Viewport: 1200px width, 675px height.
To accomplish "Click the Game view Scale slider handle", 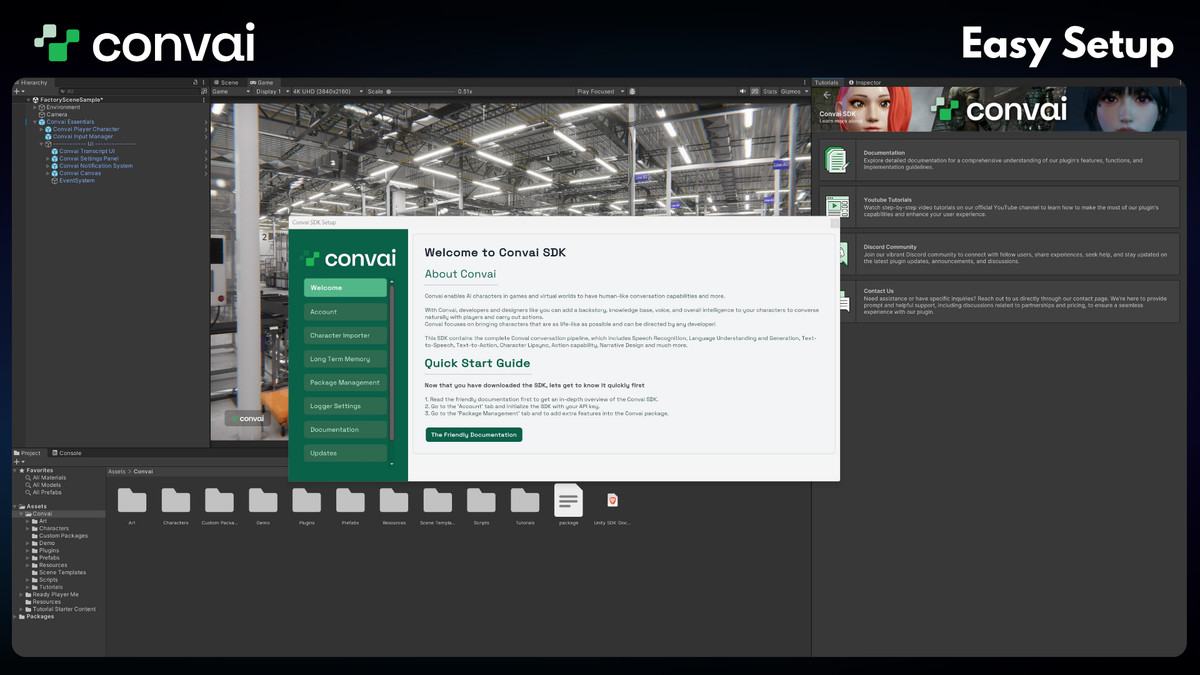I will [389, 91].
